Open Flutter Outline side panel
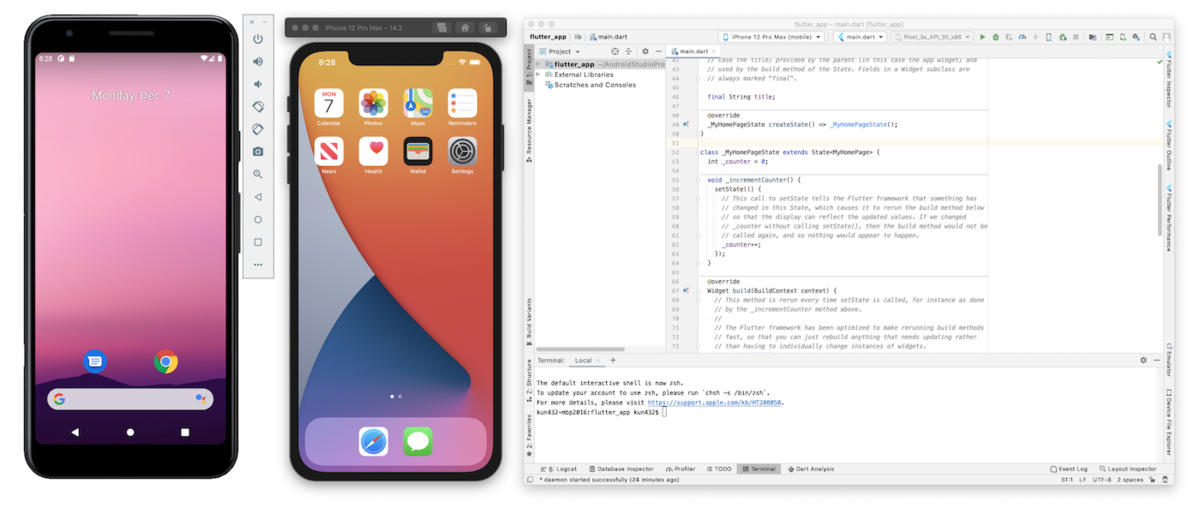 (x=1168, y=148)
